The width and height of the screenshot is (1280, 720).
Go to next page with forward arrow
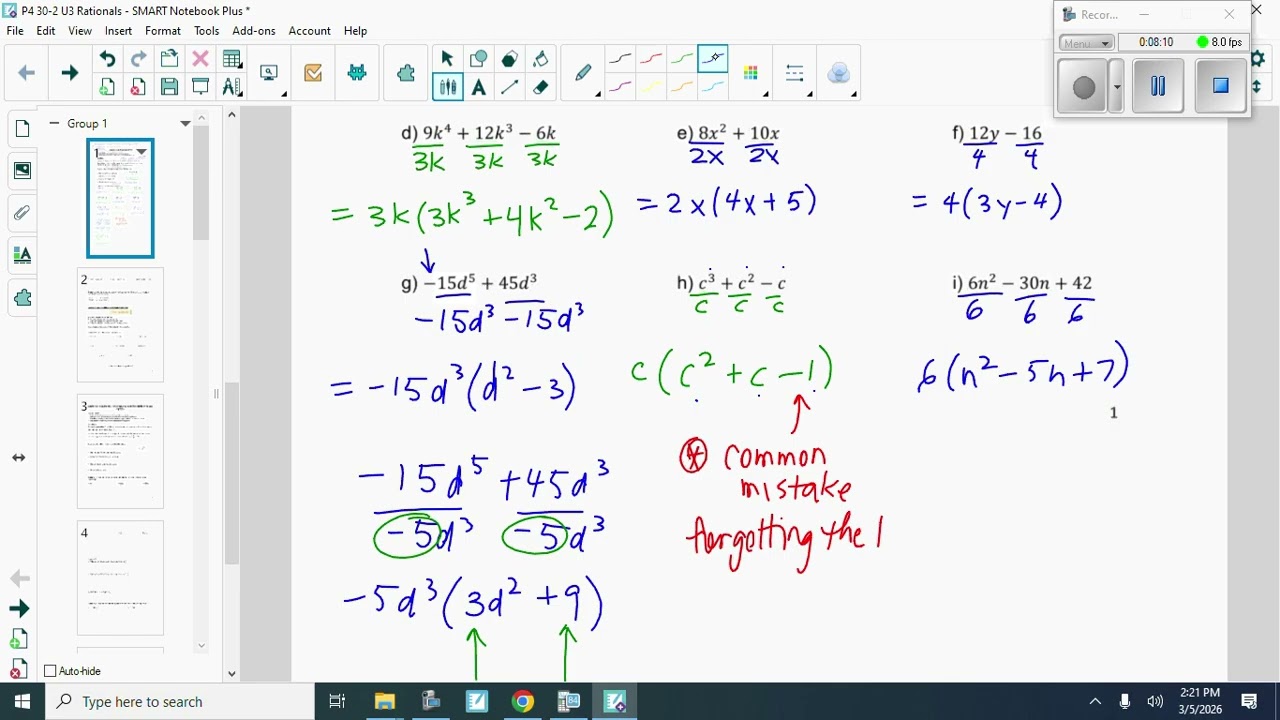pos(69,73)
